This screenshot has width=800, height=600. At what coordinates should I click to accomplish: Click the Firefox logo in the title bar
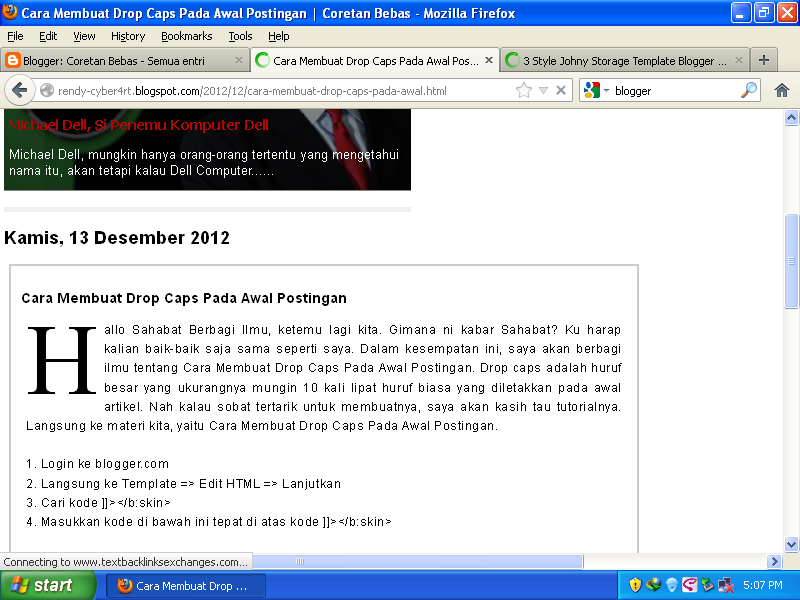click(x=10, y=11)
